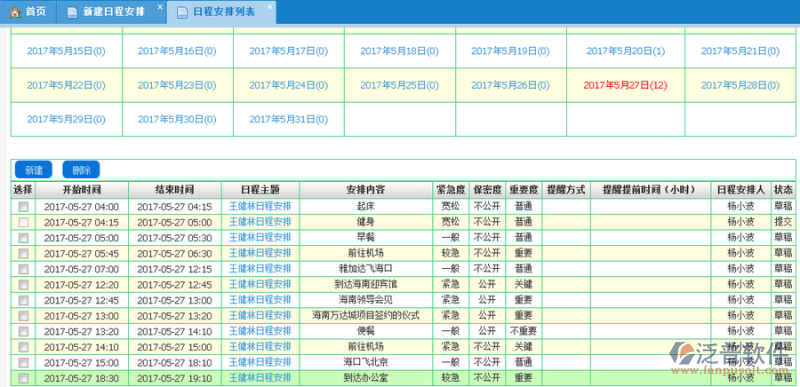The image size is (800, 387).
Task: Close the 日程安排列表 tab
Action: [269, 7]
